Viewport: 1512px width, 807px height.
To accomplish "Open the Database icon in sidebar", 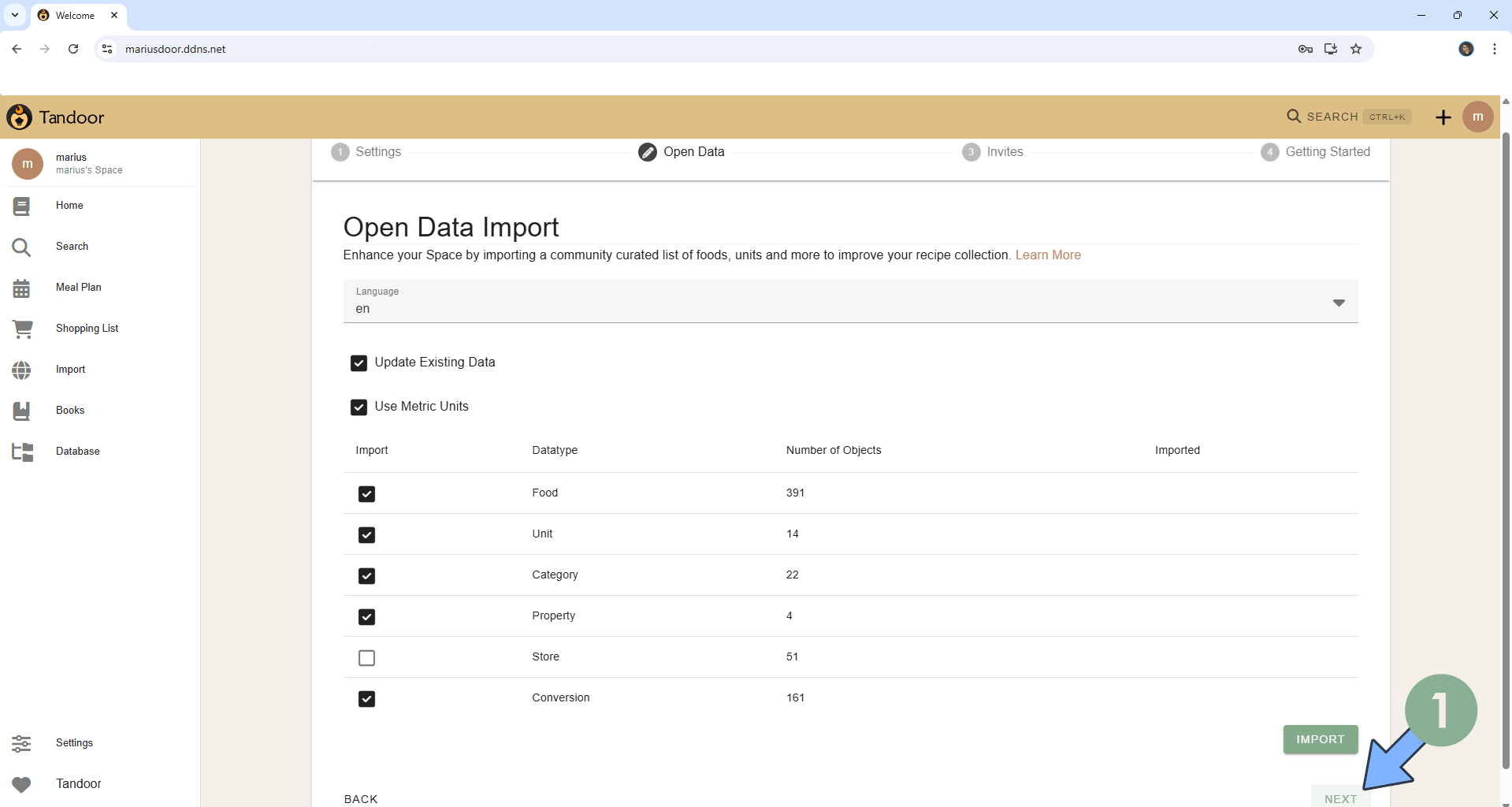I will coord(22,452).
